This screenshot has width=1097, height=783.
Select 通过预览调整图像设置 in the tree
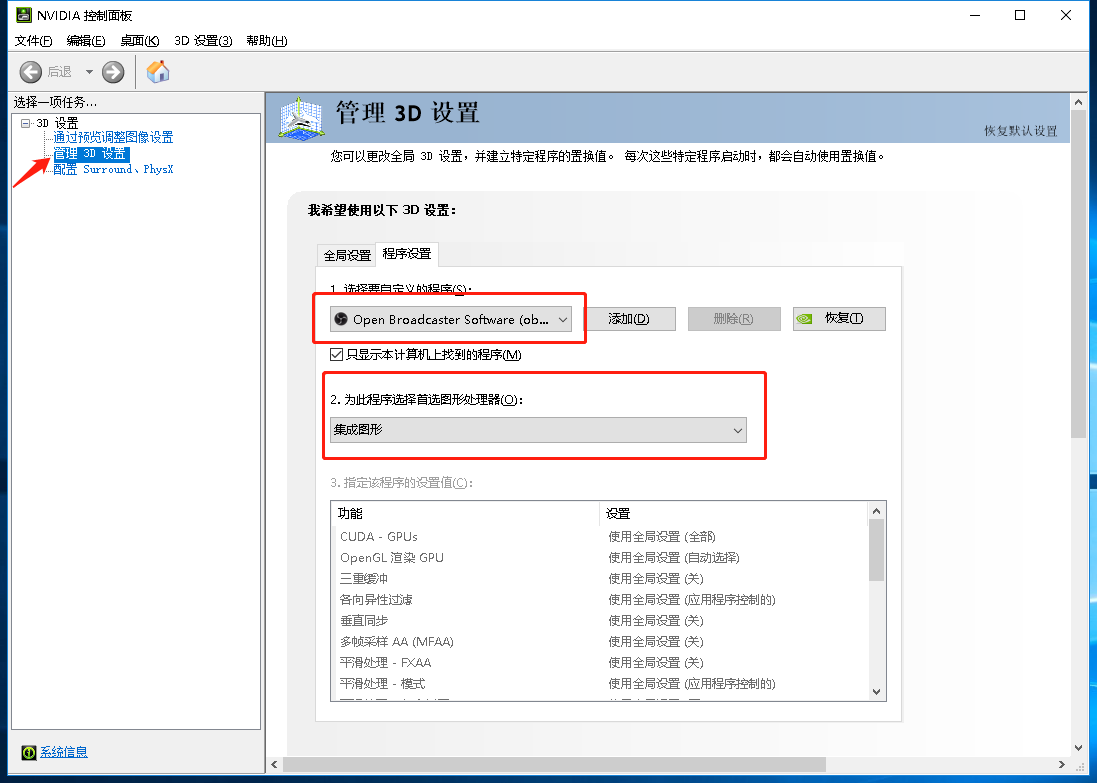pos(113,137)
